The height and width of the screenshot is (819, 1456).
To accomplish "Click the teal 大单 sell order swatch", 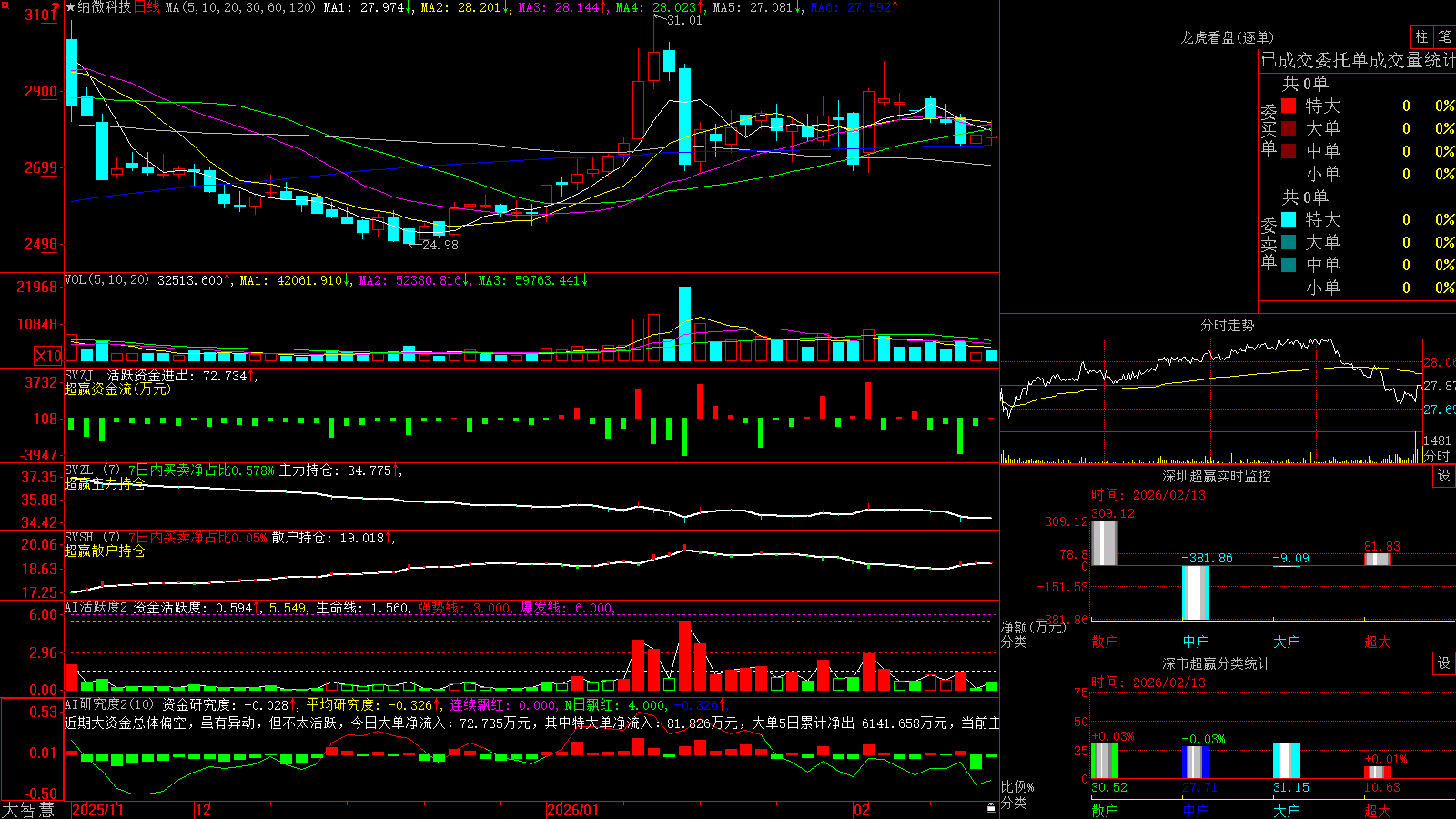I will [x=1289, y=242].
